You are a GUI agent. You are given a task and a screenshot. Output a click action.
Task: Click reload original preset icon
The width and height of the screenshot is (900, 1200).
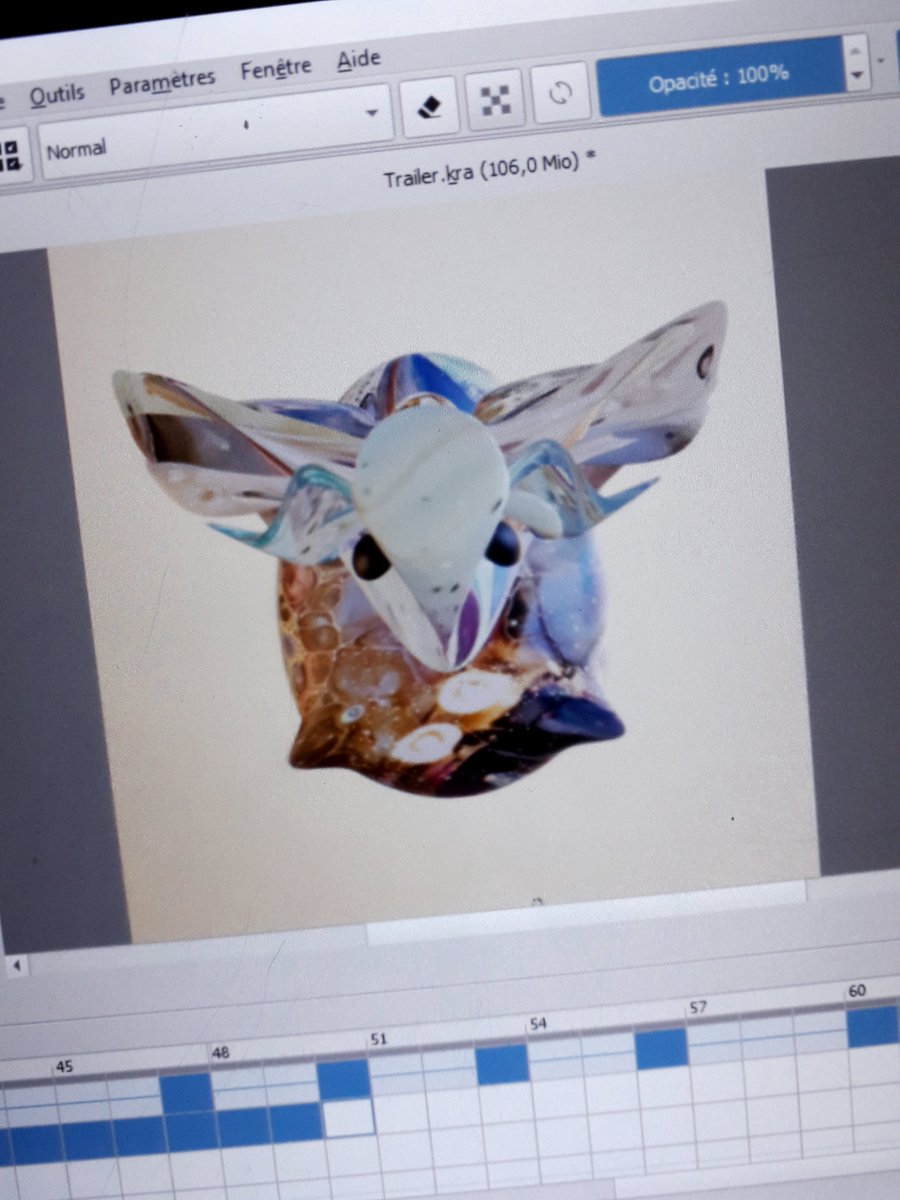(560, 92)
